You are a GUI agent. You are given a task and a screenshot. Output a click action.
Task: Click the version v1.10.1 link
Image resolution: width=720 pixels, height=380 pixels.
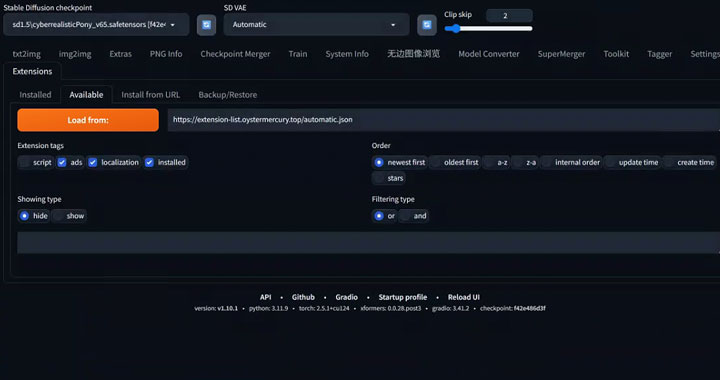coord(227,308)
